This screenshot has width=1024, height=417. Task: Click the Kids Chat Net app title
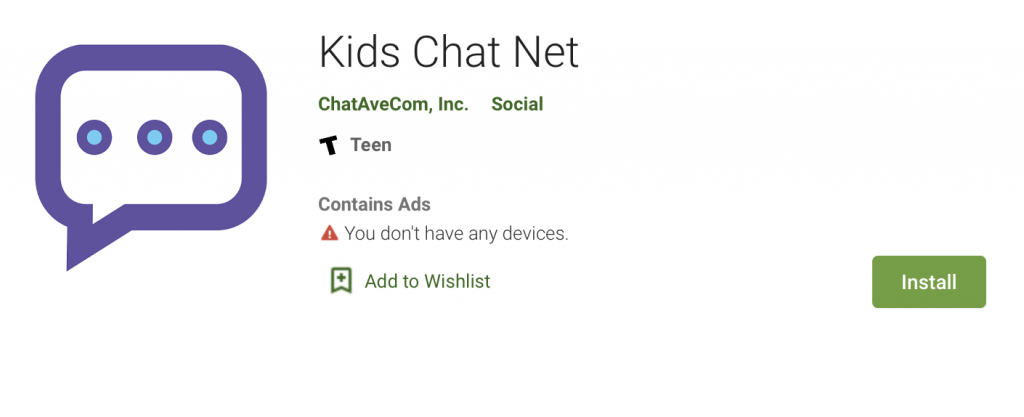[x=449, y=52]
